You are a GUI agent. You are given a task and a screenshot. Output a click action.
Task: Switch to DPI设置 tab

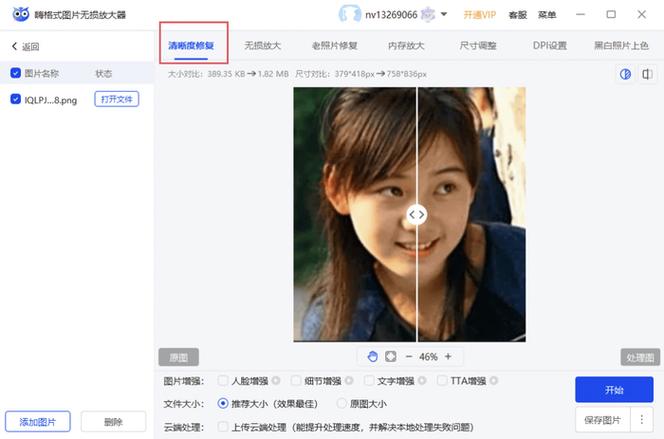pyautogui.click(x=550, y=45)
